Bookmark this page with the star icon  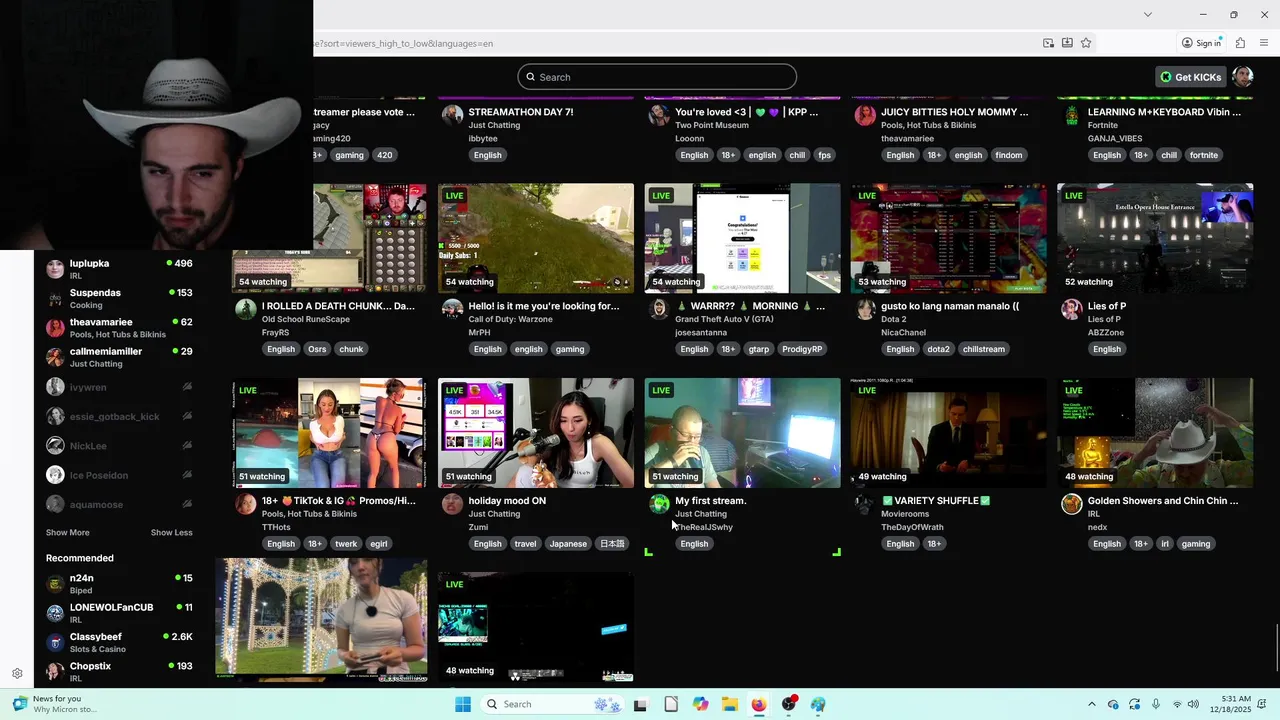pyautogui.click(x=1086, y=43)
